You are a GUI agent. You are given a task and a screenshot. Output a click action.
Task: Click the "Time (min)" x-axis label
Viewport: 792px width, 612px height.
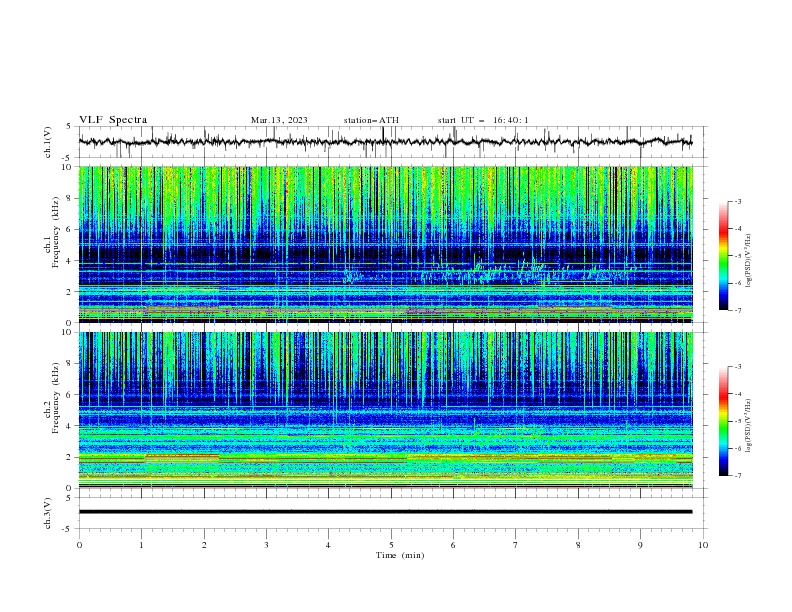point(400,555)
